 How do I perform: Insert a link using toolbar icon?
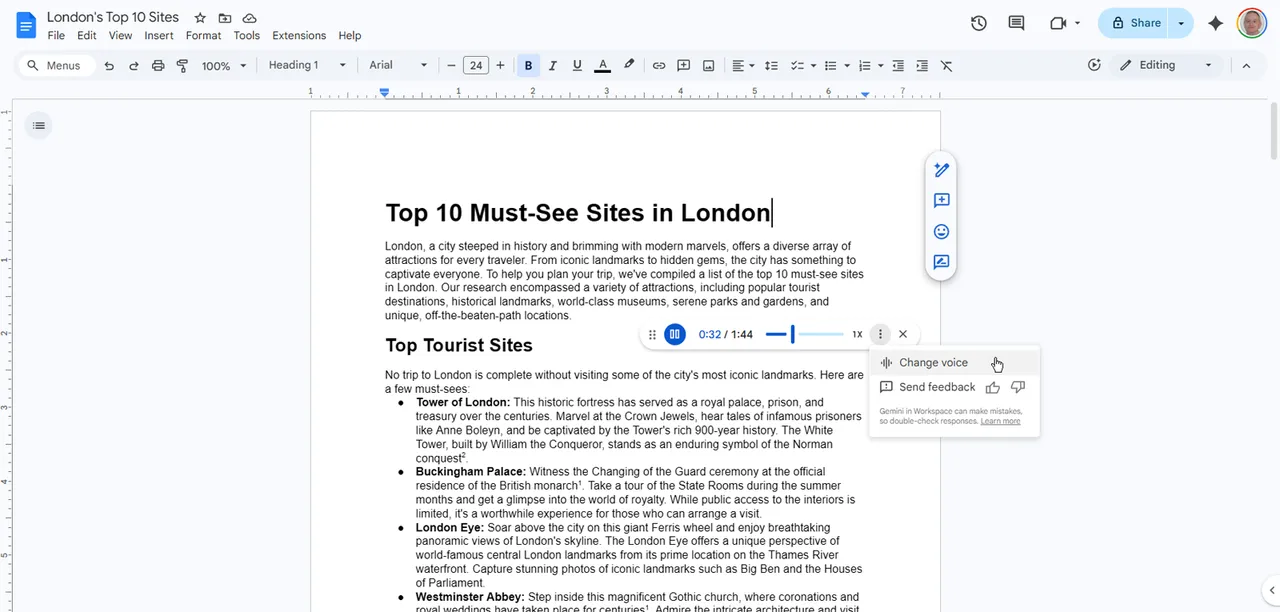[659, 66]
